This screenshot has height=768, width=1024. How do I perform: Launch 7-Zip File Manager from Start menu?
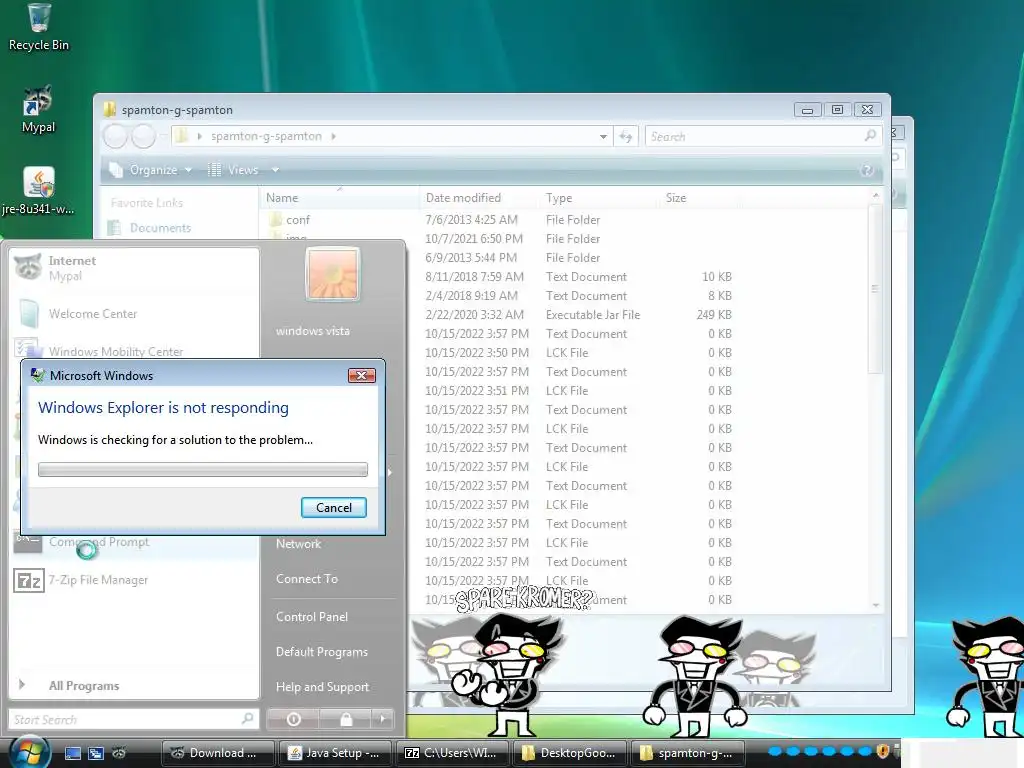pos(134,580)
